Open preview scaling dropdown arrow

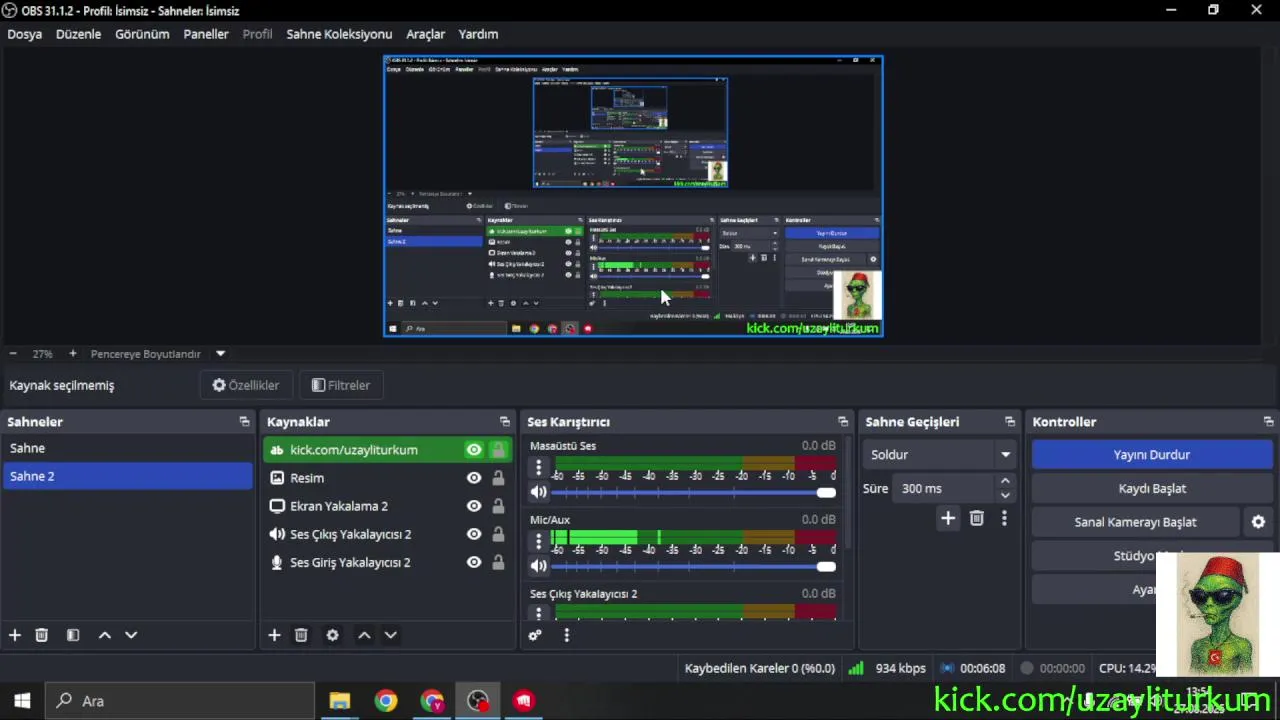[220, 354]
